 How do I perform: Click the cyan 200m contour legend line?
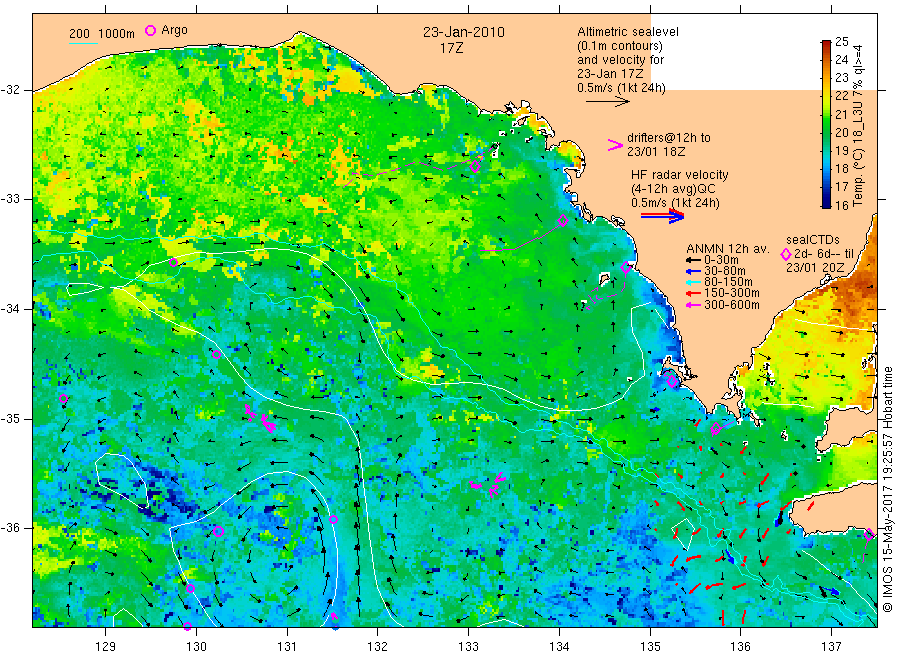pos(83,42)
